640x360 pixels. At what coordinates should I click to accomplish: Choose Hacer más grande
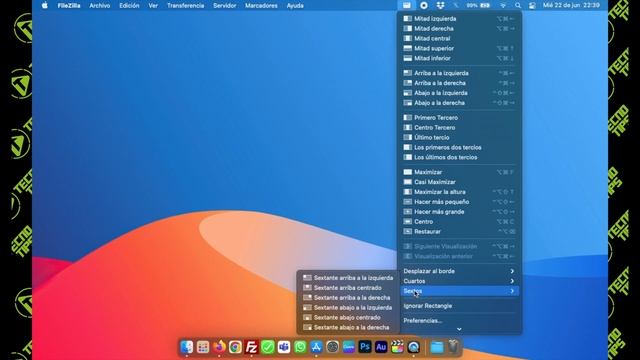(x=459, y=212)
